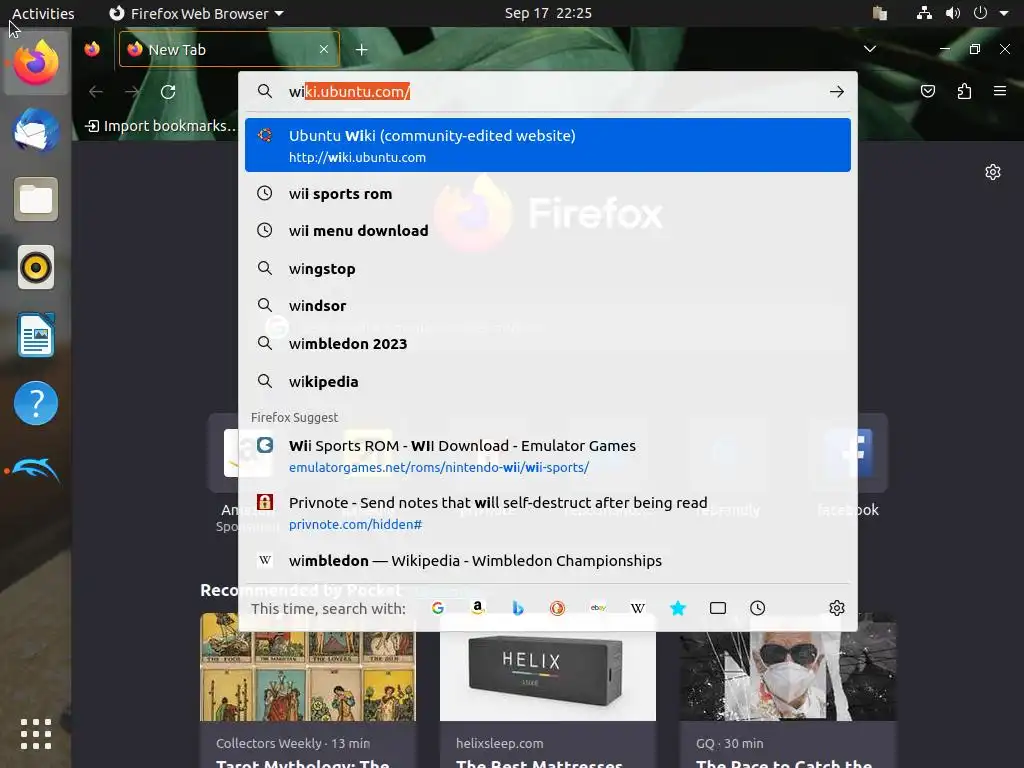Search with Wikipedia this time
This screenshot has width=1024, height=768.
tap(637, 608)
